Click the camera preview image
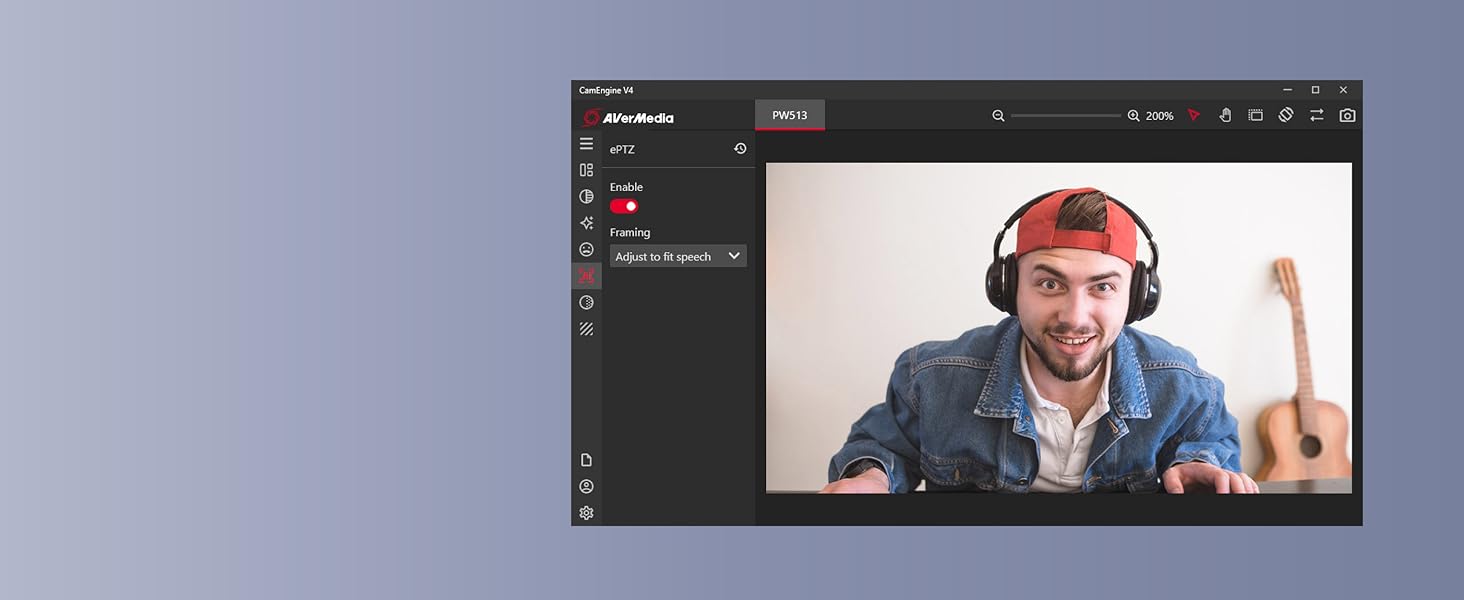1464x600 pixels. click(1058, 328)
